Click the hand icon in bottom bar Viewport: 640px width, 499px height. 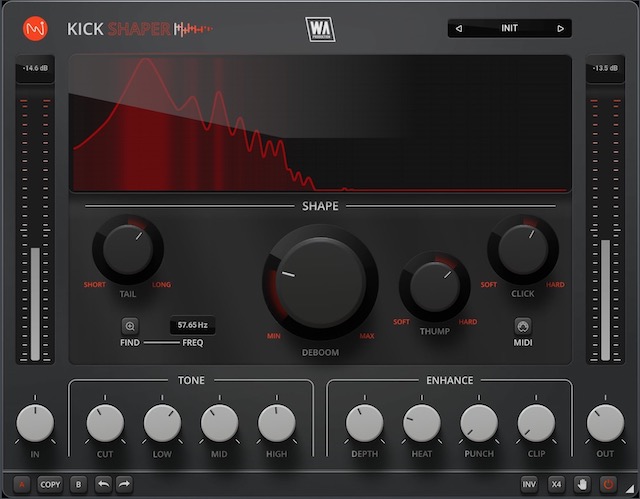click(x=583, y=484)
